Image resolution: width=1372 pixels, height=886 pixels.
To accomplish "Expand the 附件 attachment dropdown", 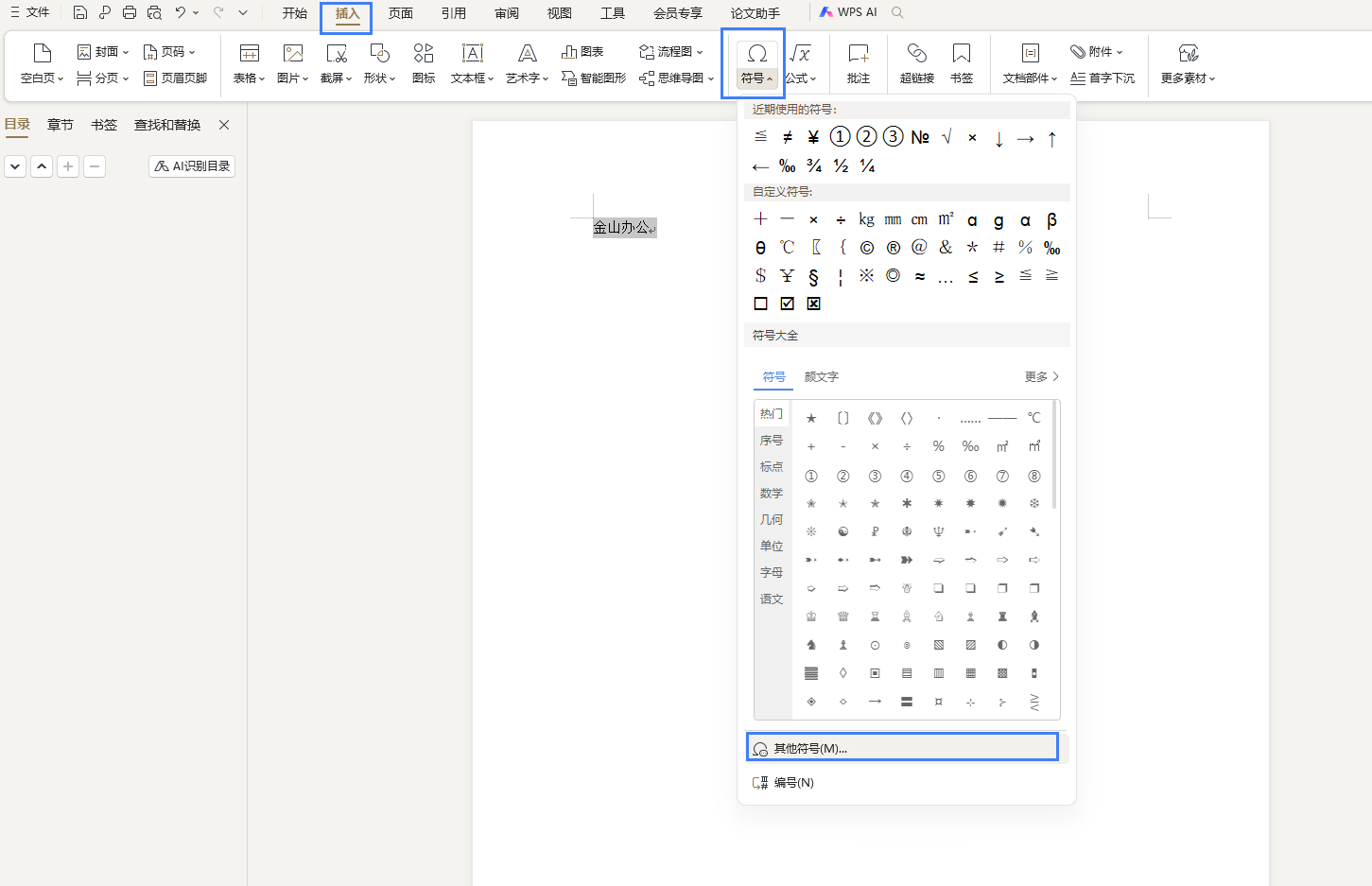I will [x=1119, y=52].
